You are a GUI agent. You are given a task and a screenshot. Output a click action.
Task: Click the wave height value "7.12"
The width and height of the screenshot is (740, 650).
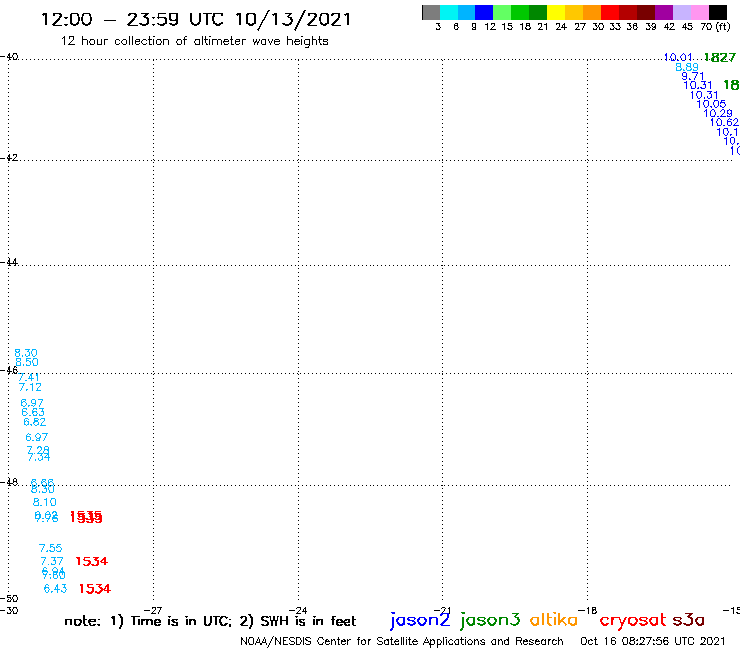(30, 388)
